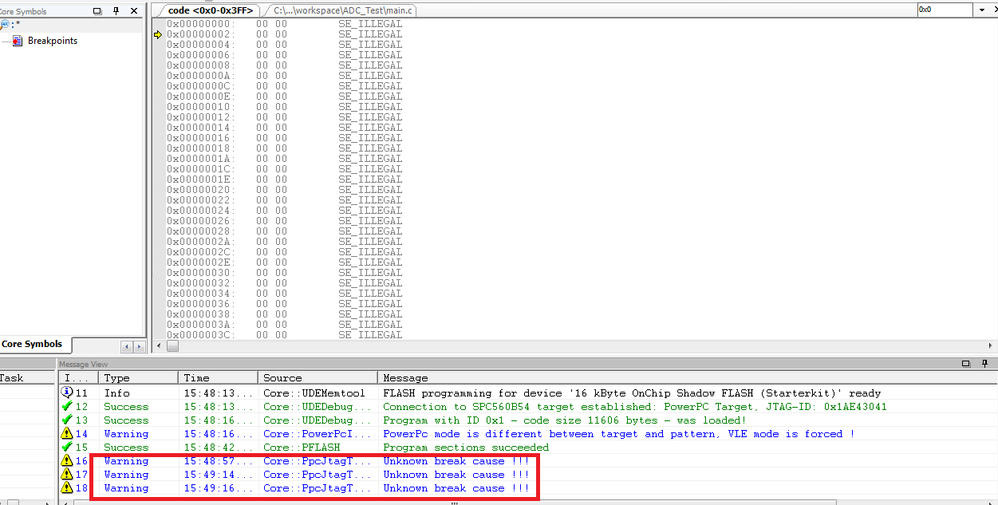Click the 0x0 address input field

(x=945, y=10)
